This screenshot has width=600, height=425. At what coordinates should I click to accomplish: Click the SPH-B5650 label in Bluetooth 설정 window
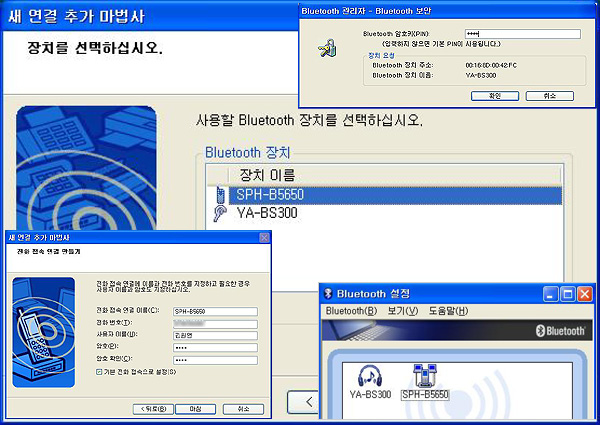(x=425, y=394)
